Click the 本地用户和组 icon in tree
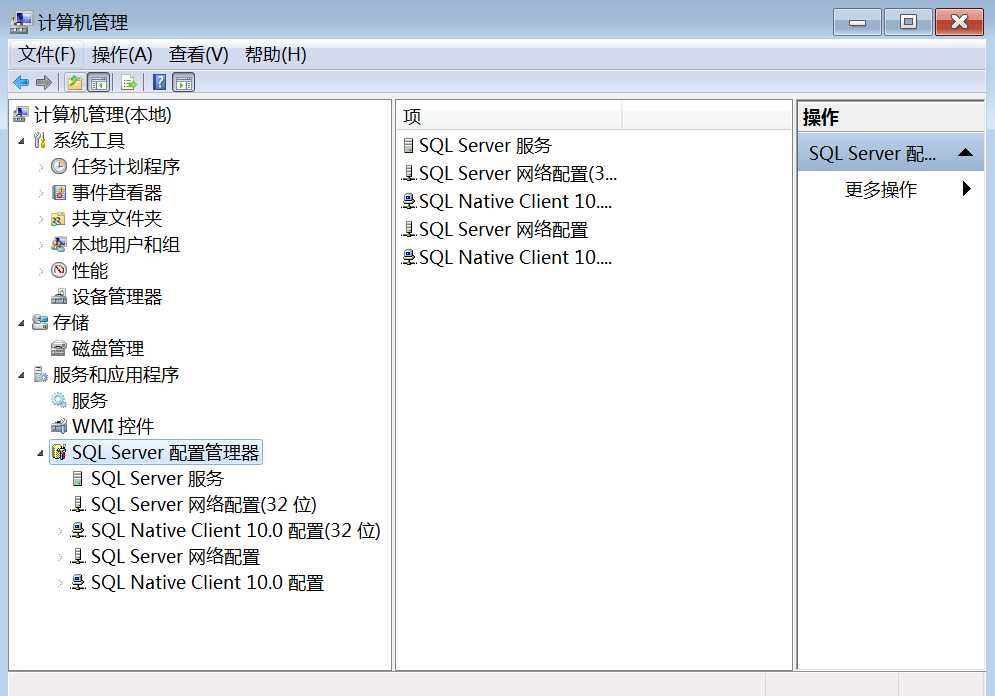995x696 pixels. click(x=59, y=244)
